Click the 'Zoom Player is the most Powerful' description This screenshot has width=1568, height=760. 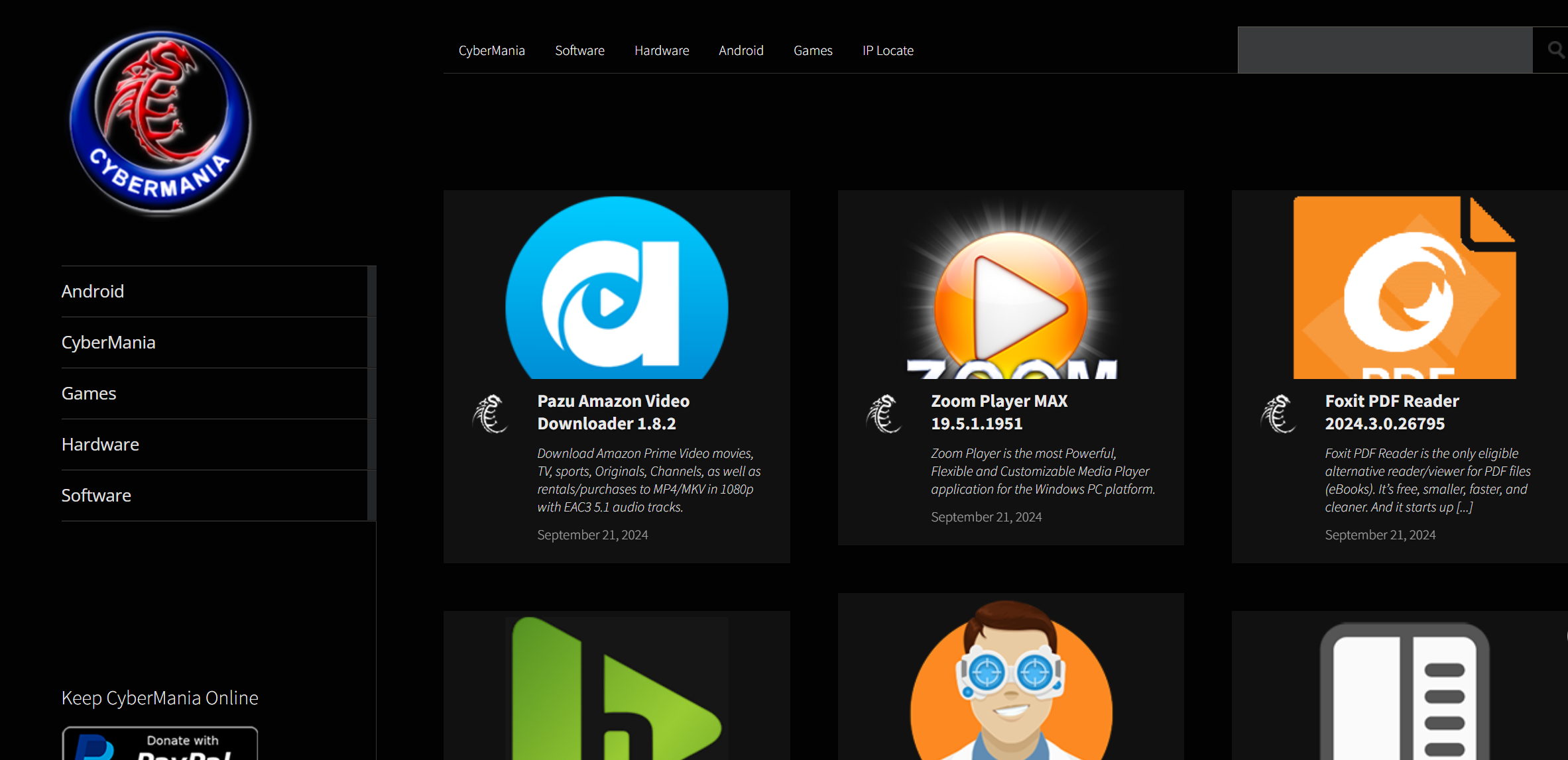[1043, 471]
